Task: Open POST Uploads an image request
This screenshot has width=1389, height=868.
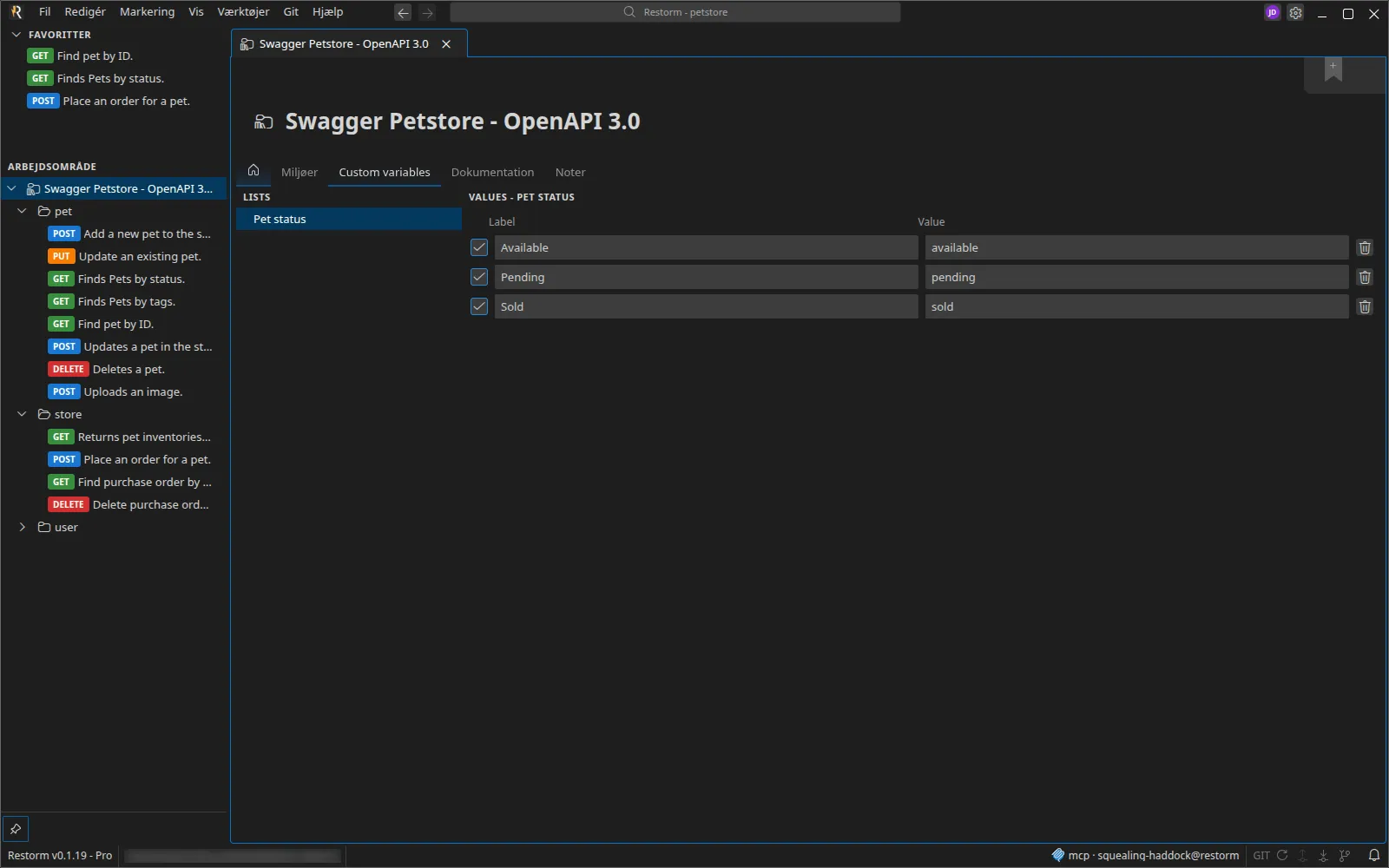Action: coord(114,391)
